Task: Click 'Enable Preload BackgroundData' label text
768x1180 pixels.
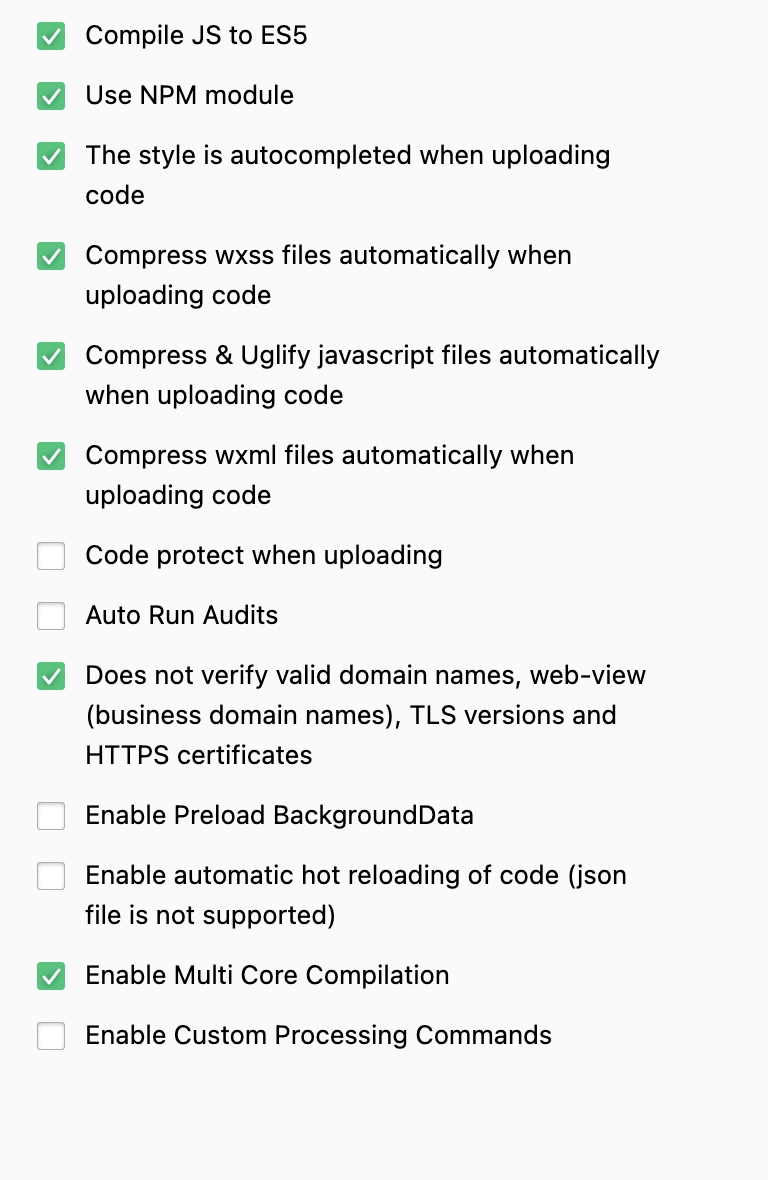Action: tap(279, 815)
